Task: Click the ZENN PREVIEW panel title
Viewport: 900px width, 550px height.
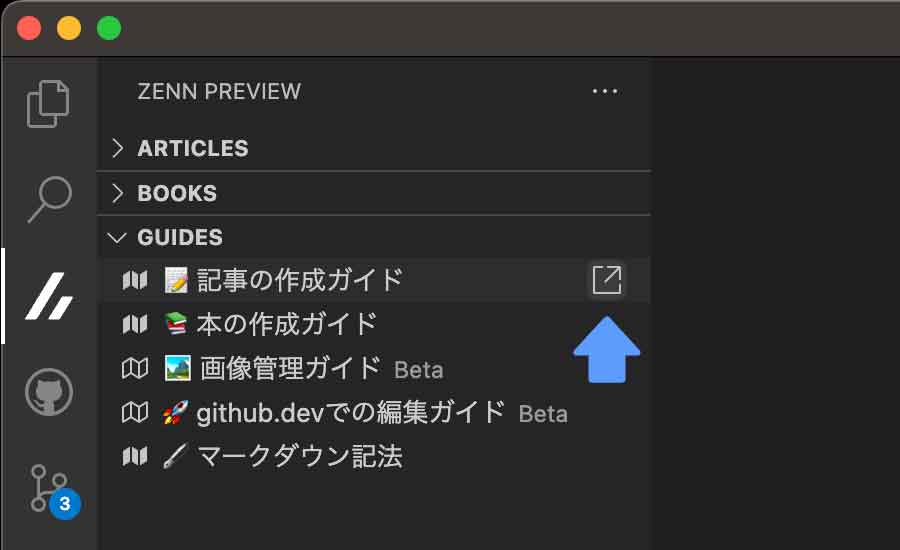Action: (x=219, y=91)
